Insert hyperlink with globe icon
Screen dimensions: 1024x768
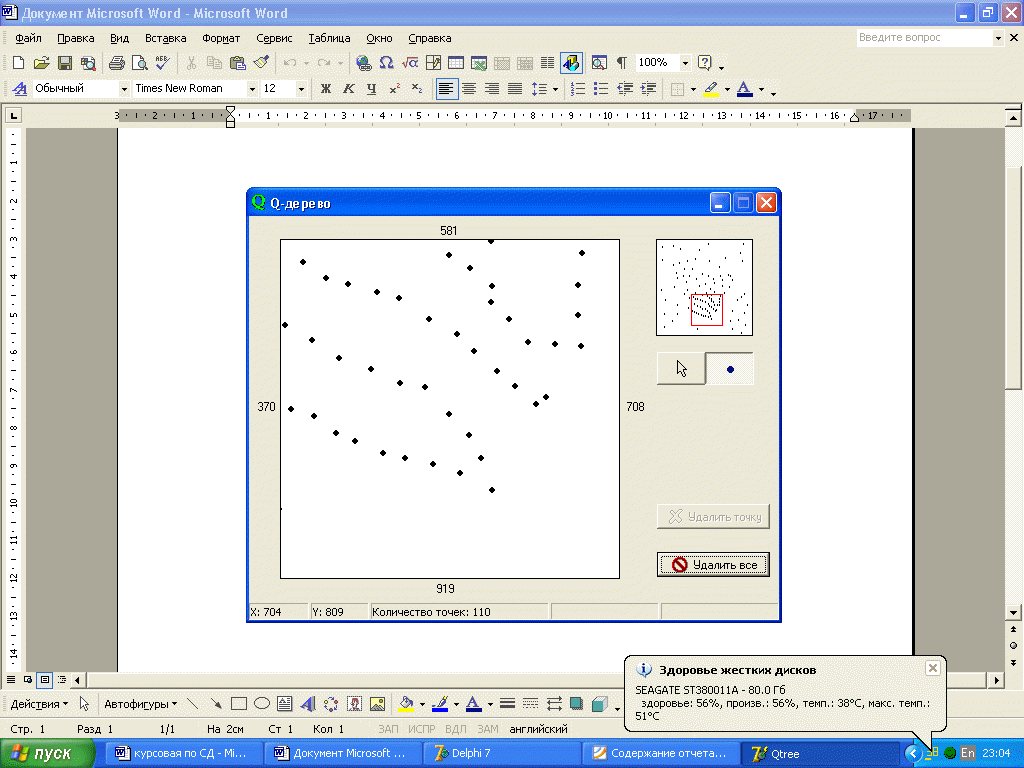(x=363, y=63)
